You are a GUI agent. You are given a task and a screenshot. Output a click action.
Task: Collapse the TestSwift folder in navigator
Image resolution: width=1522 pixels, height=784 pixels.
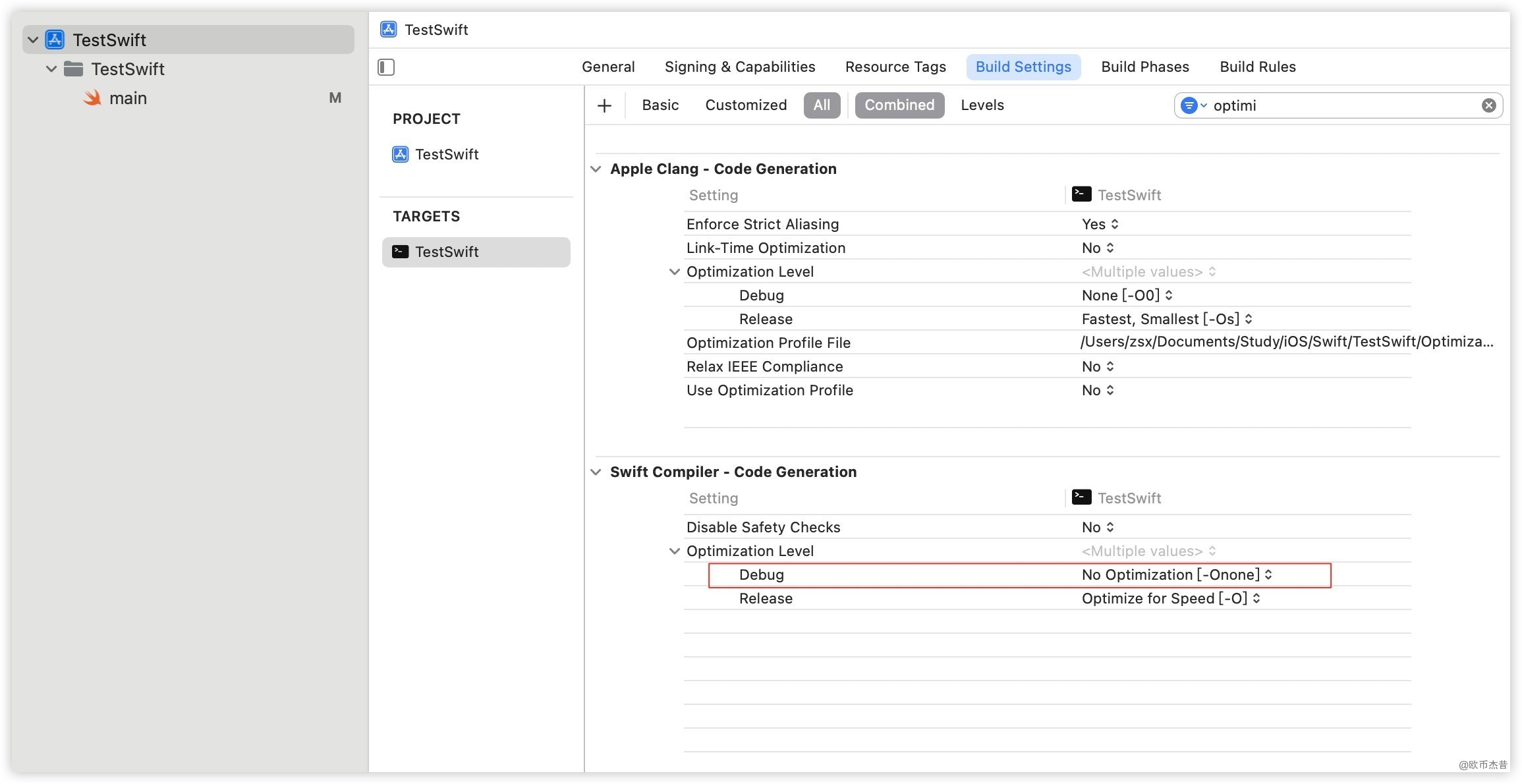coord(51,69)
